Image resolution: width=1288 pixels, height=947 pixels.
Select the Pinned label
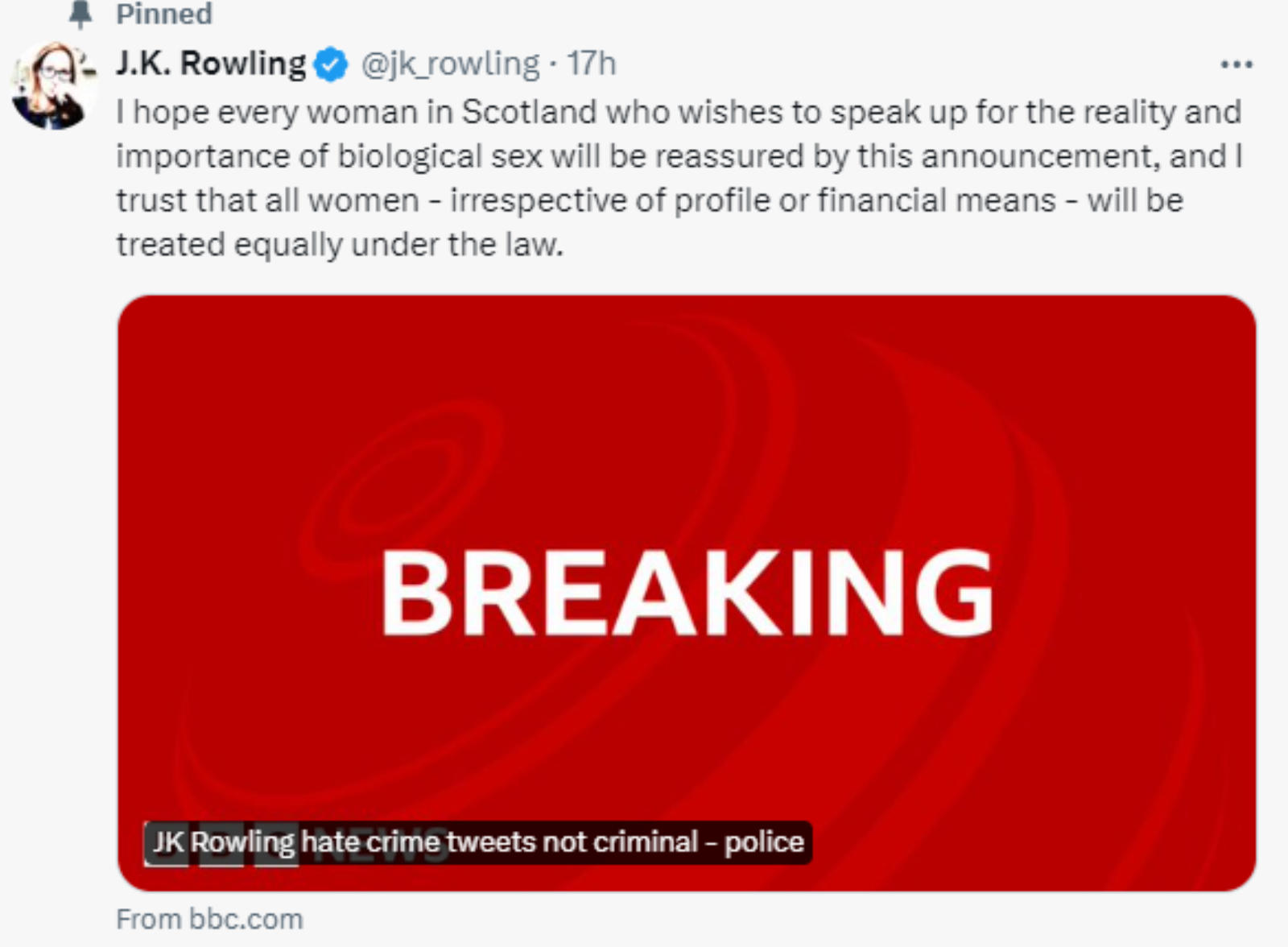[164, 14]
